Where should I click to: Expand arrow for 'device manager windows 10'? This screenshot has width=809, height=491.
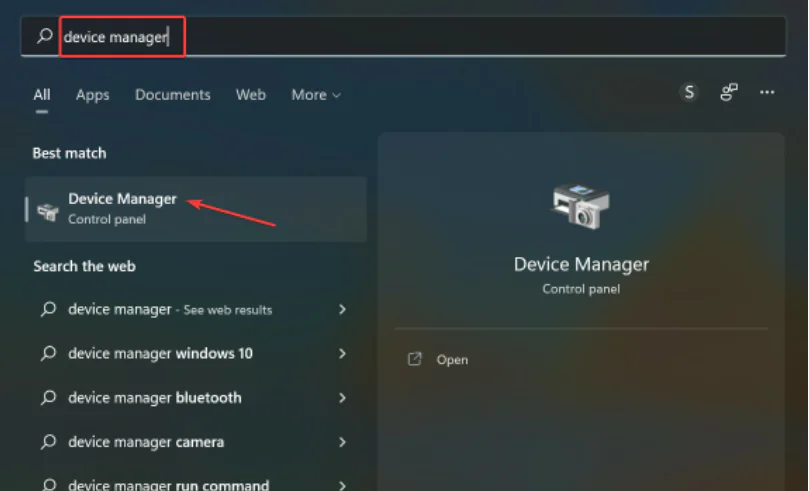342,353
